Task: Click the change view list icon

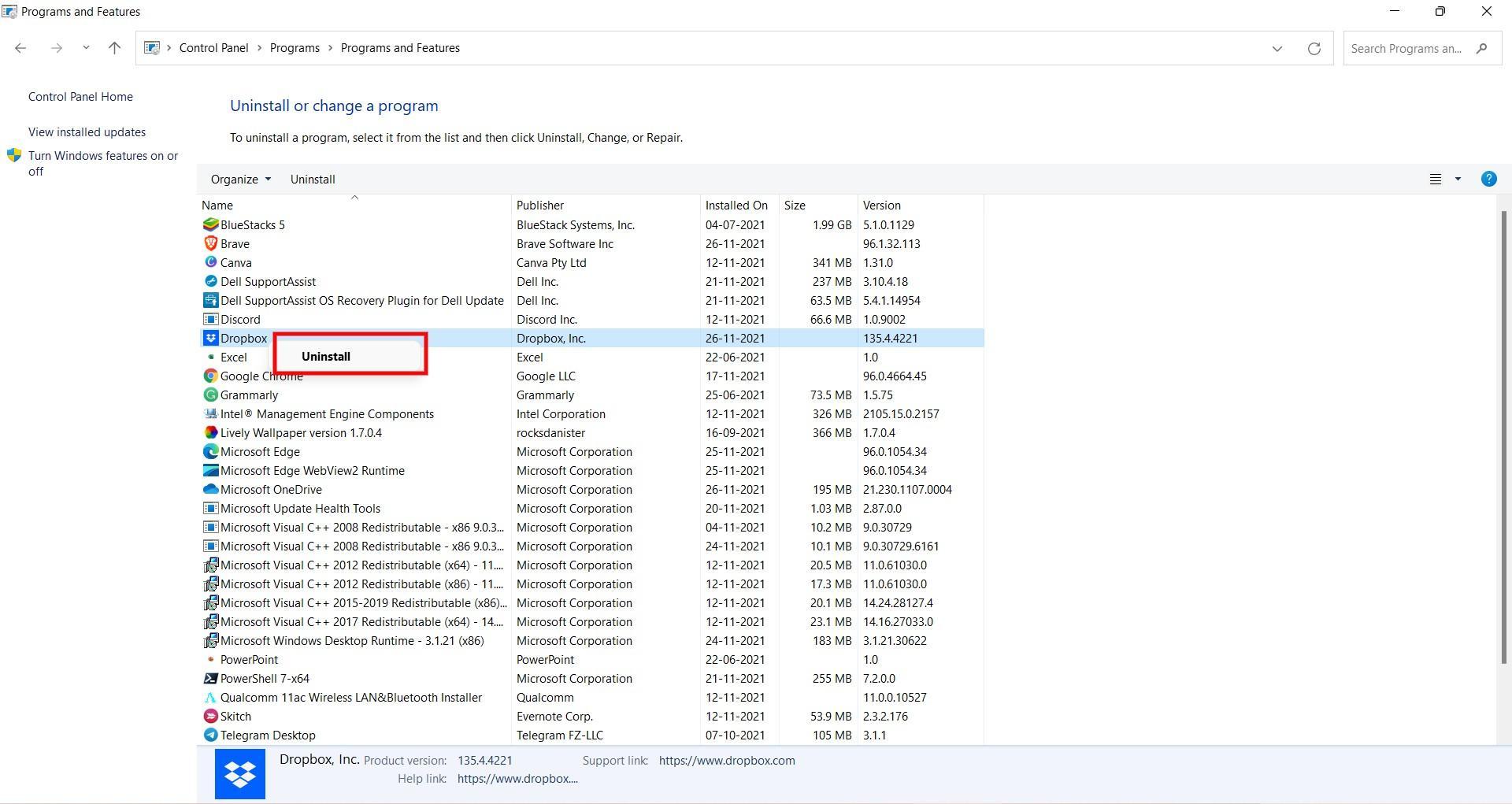Action: pyautogui.click(x=1436, y=180)
